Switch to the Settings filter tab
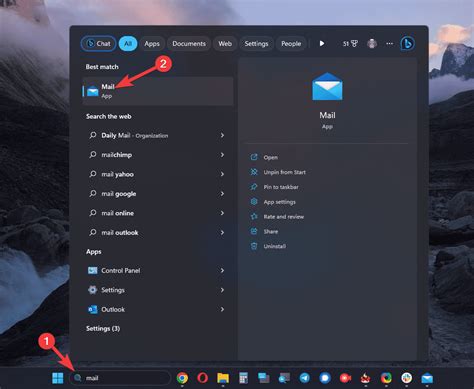This screenshot has height=389, width=474. [x=256, y=44]
